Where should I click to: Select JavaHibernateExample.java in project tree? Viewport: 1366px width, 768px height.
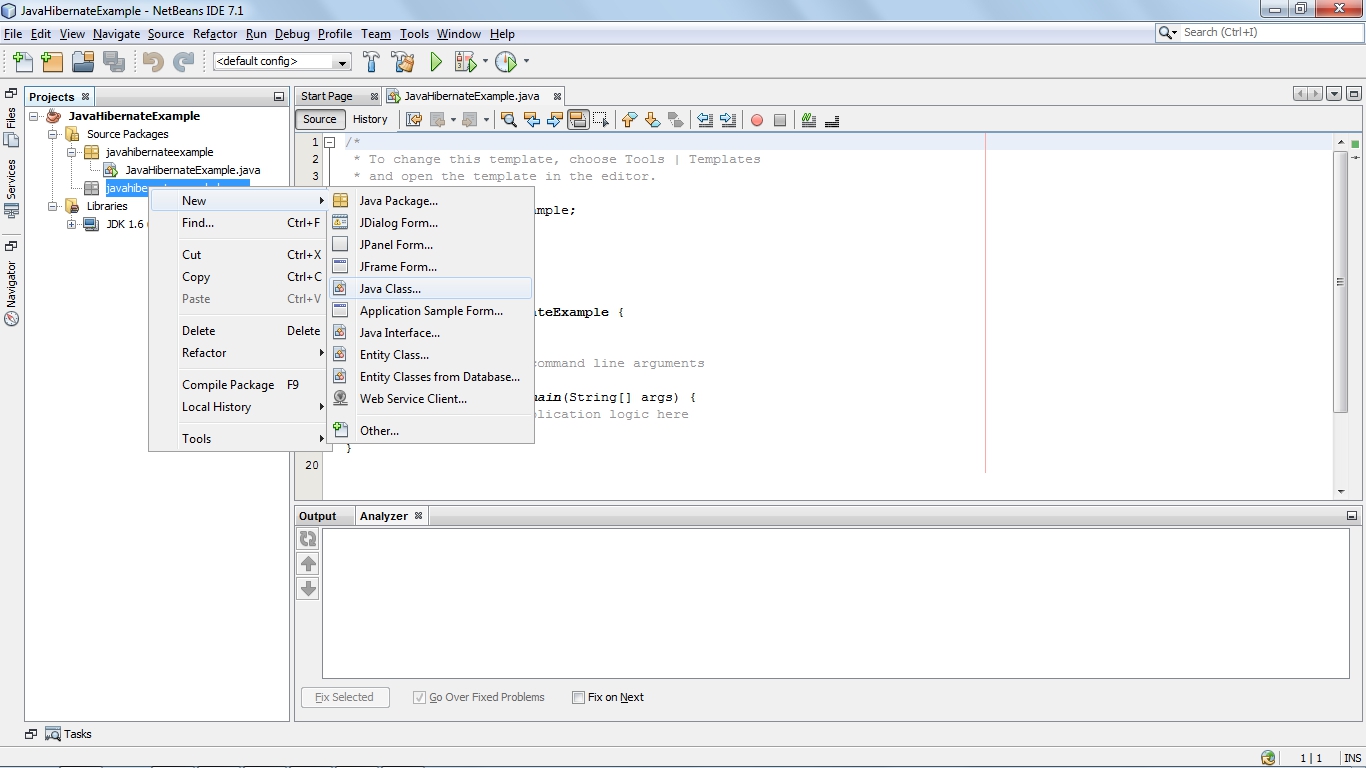point(182,170)
